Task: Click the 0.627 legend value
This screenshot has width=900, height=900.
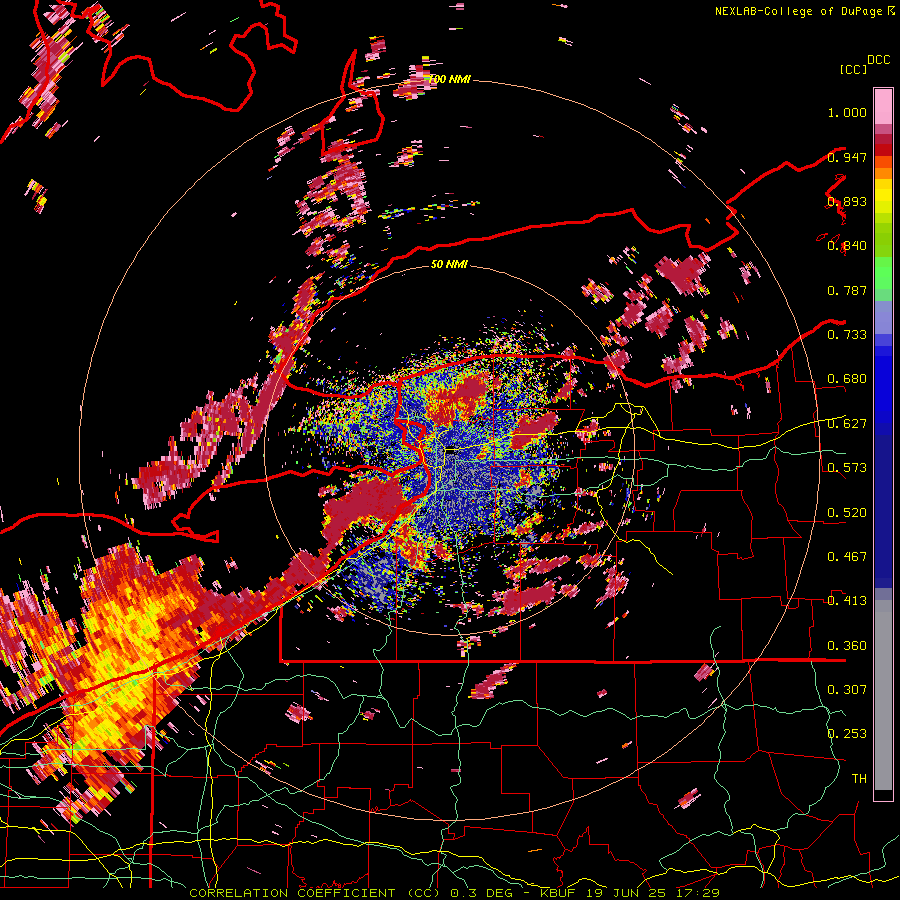Action: coord(847,424)
